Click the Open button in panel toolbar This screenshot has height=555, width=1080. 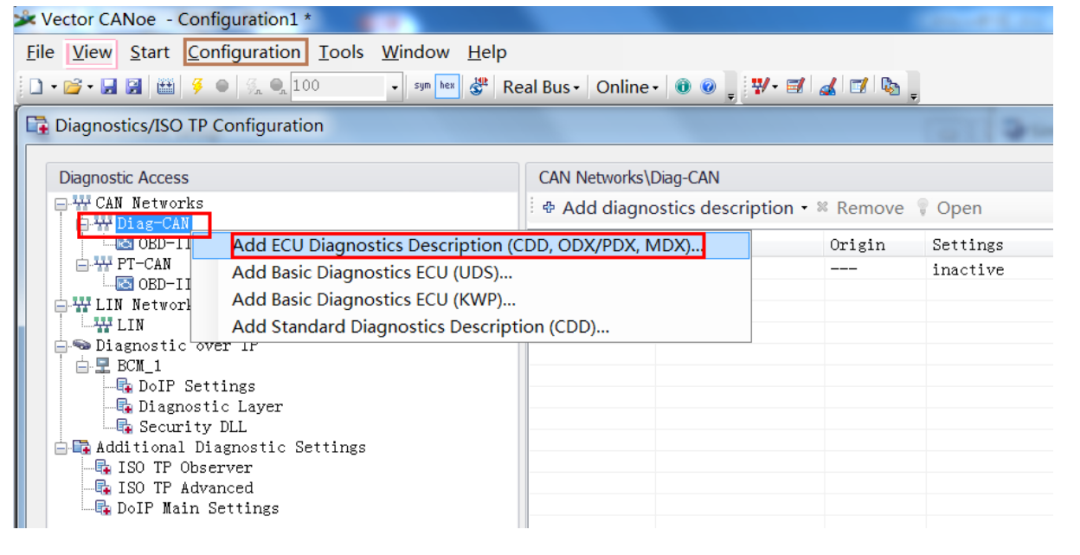point(951,208)
